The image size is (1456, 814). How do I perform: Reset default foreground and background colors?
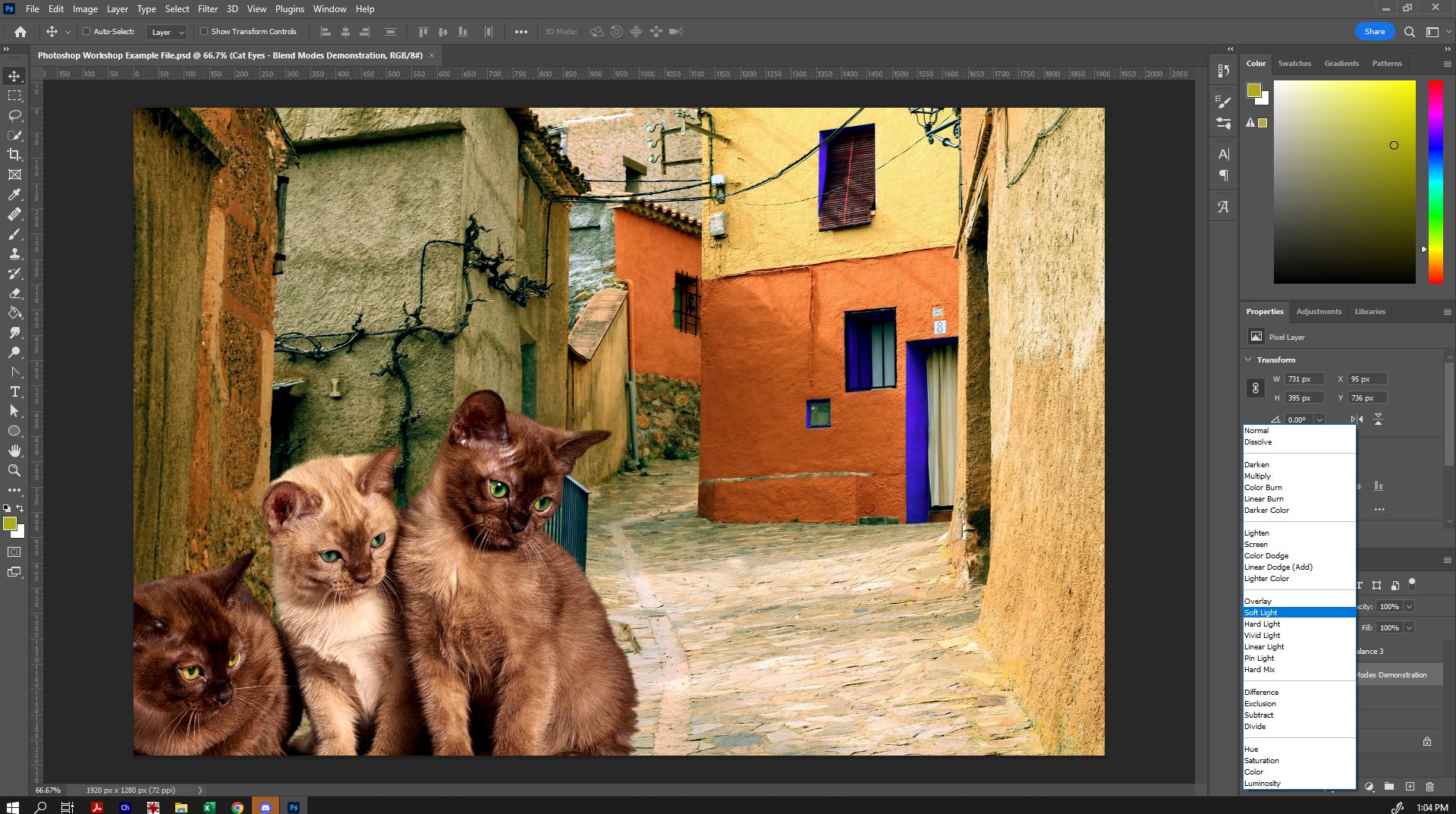[7, 508]
